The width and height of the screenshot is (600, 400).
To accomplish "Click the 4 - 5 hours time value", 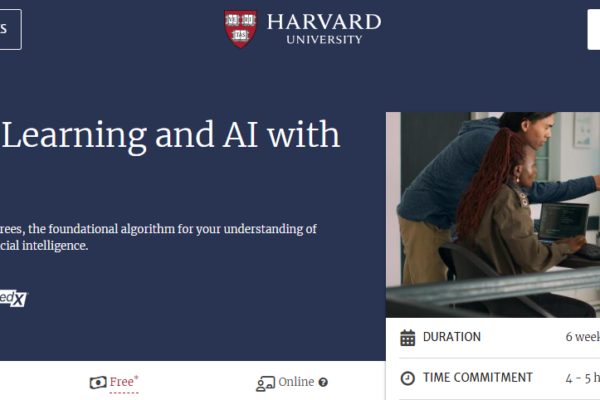I will [x=582, y=378].
